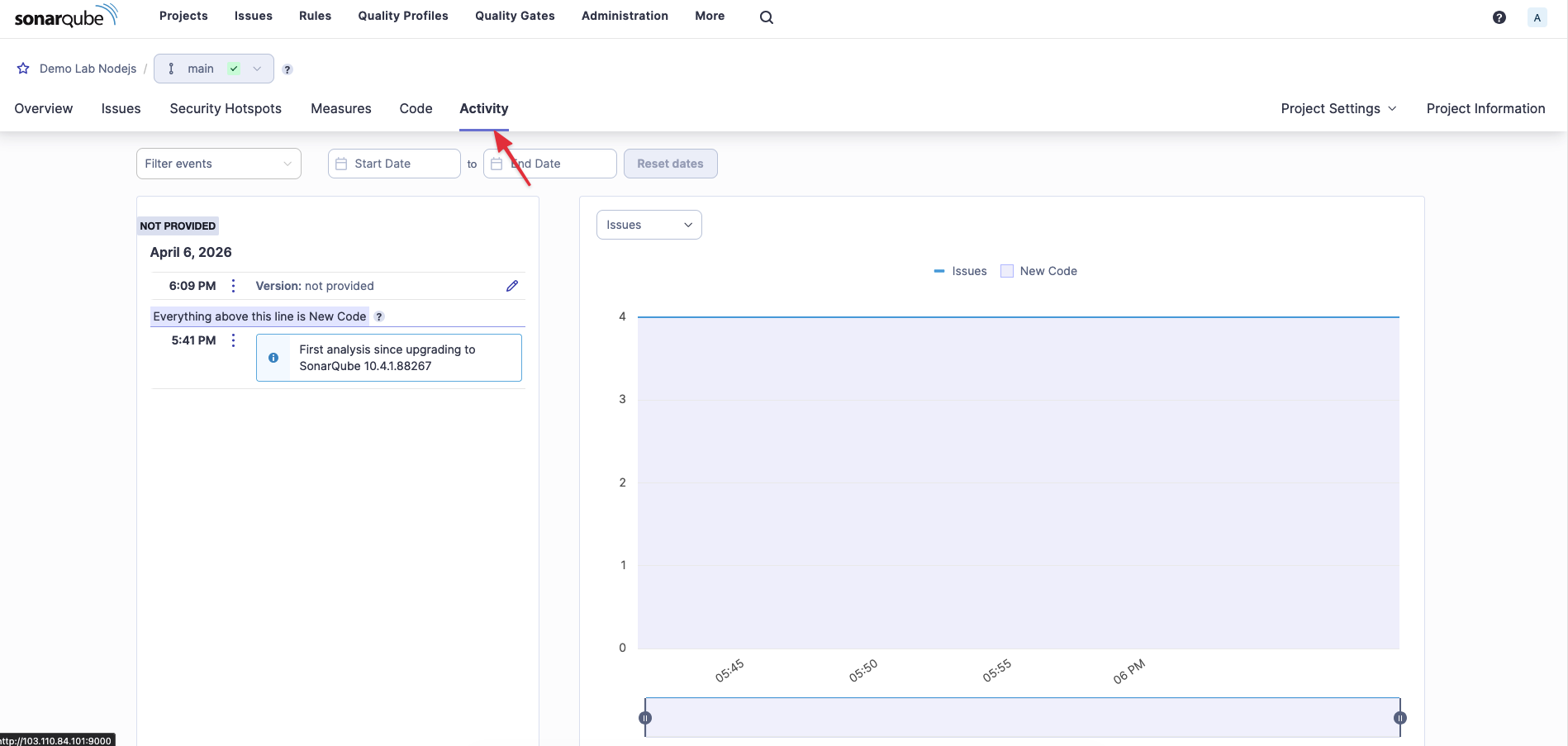Grab the left timeline zoom handle
Image resolution: width=1568 pixels, height=746 pixels.
click(645, 718)
